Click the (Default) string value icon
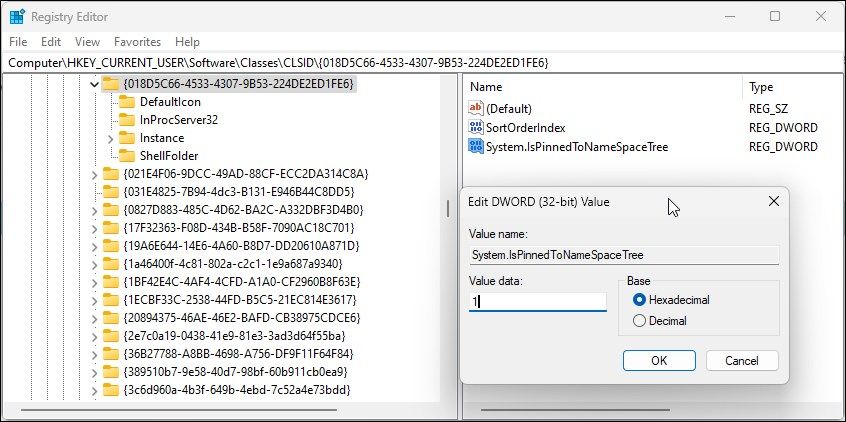Screen dimensions: 846x422 (476, 108)
